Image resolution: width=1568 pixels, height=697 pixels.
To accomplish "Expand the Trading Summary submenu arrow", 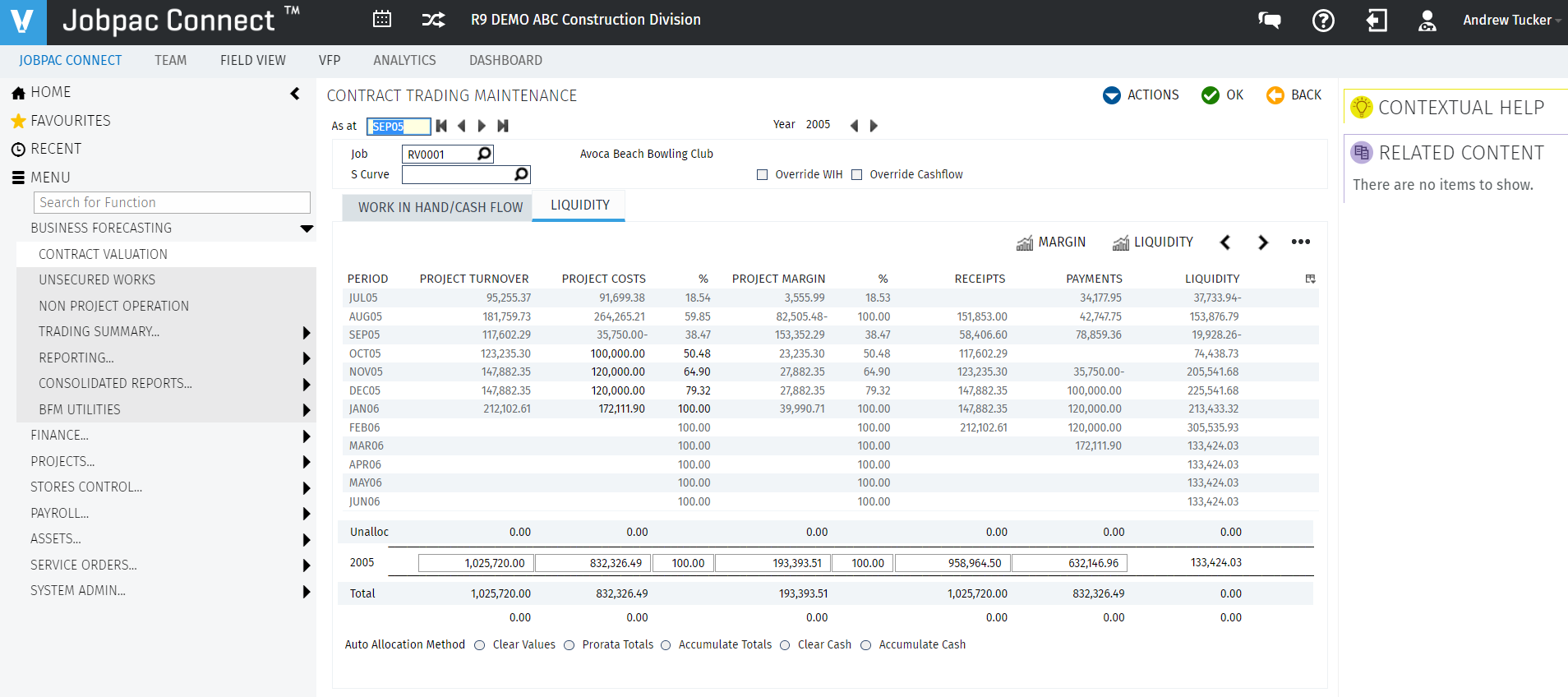I will pyautogui.click(x=306, y=332).
